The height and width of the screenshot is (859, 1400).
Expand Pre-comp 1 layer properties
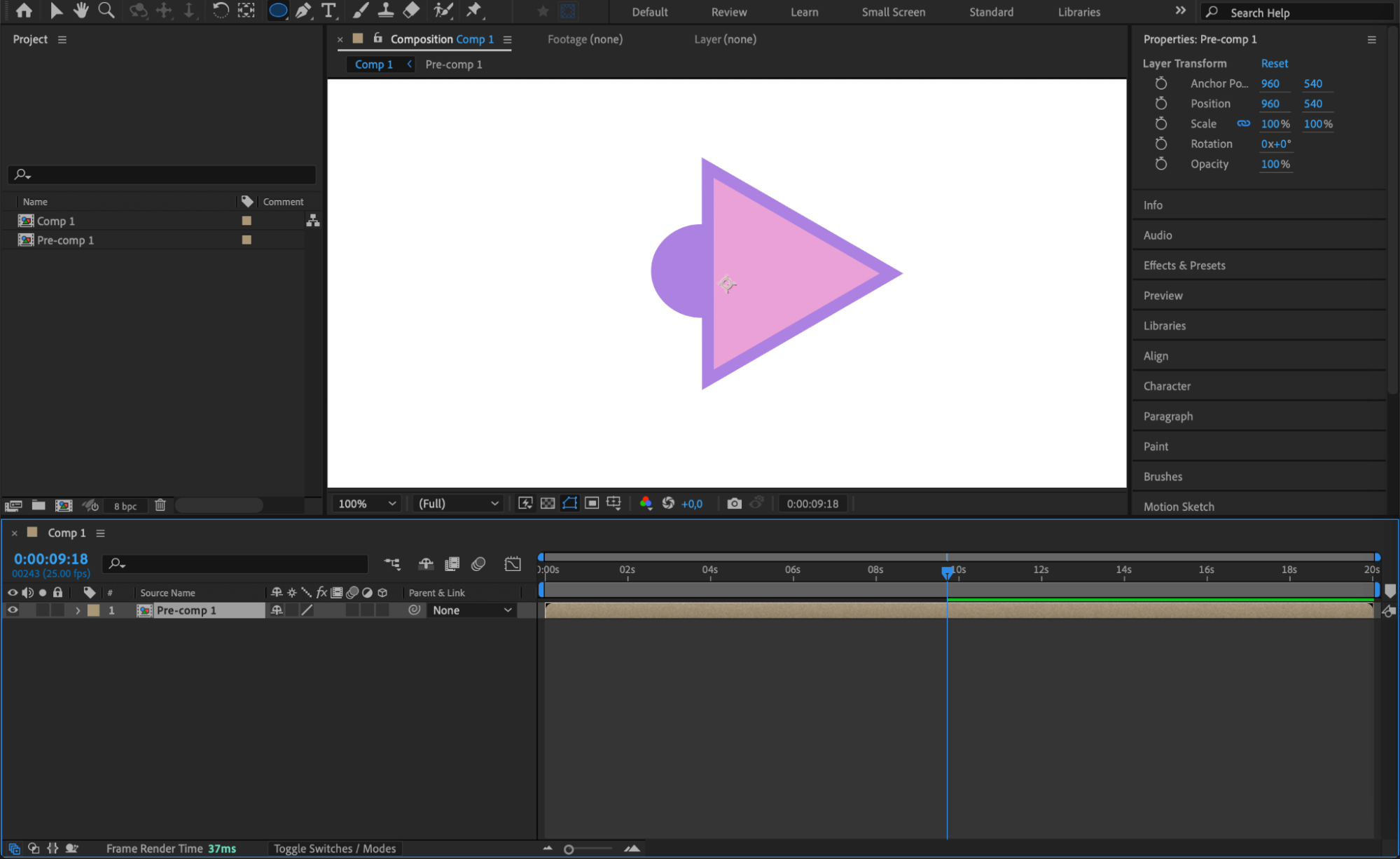tap(78, 610)
